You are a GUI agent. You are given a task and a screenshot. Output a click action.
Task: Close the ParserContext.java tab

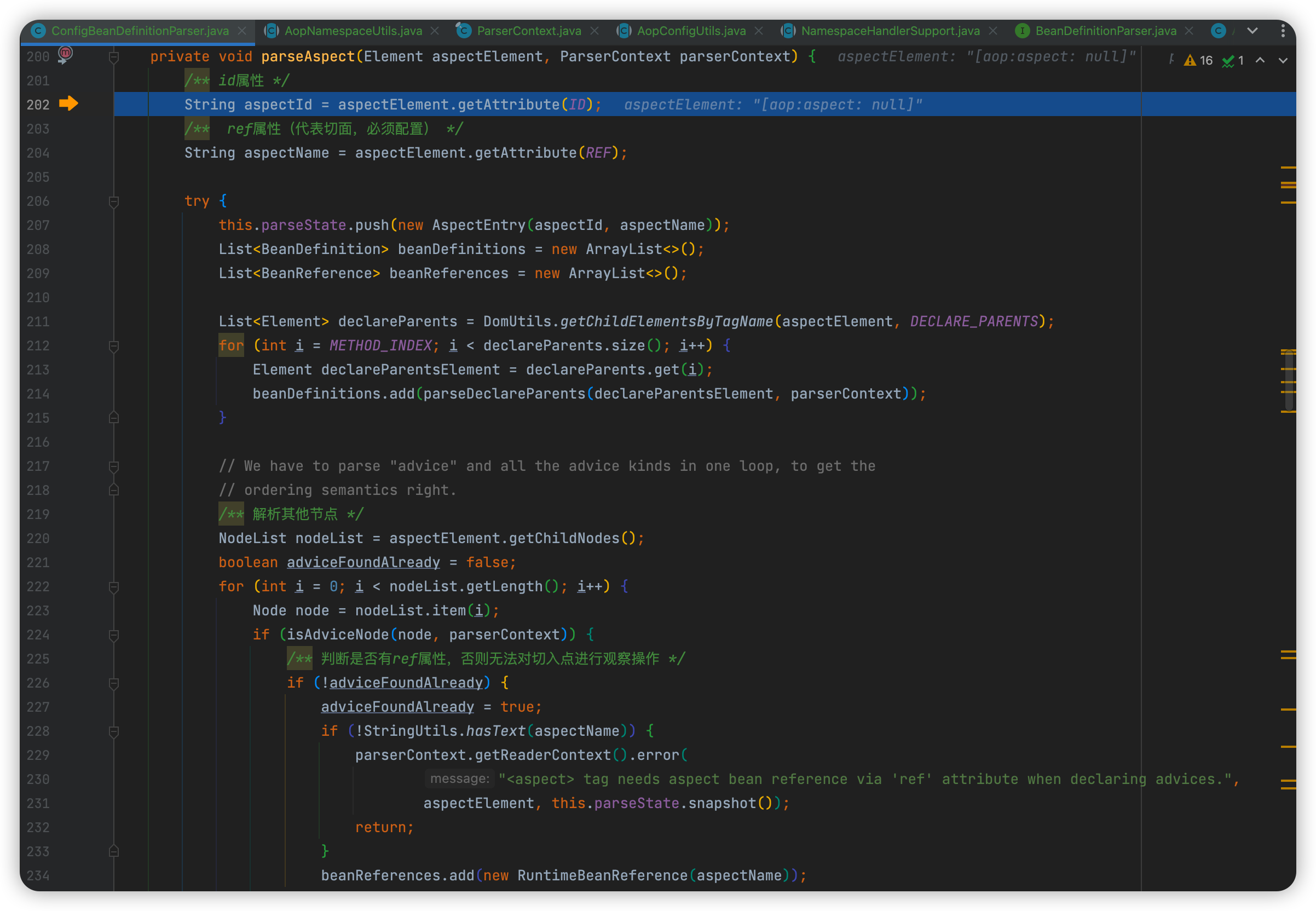tap(594, 31)
